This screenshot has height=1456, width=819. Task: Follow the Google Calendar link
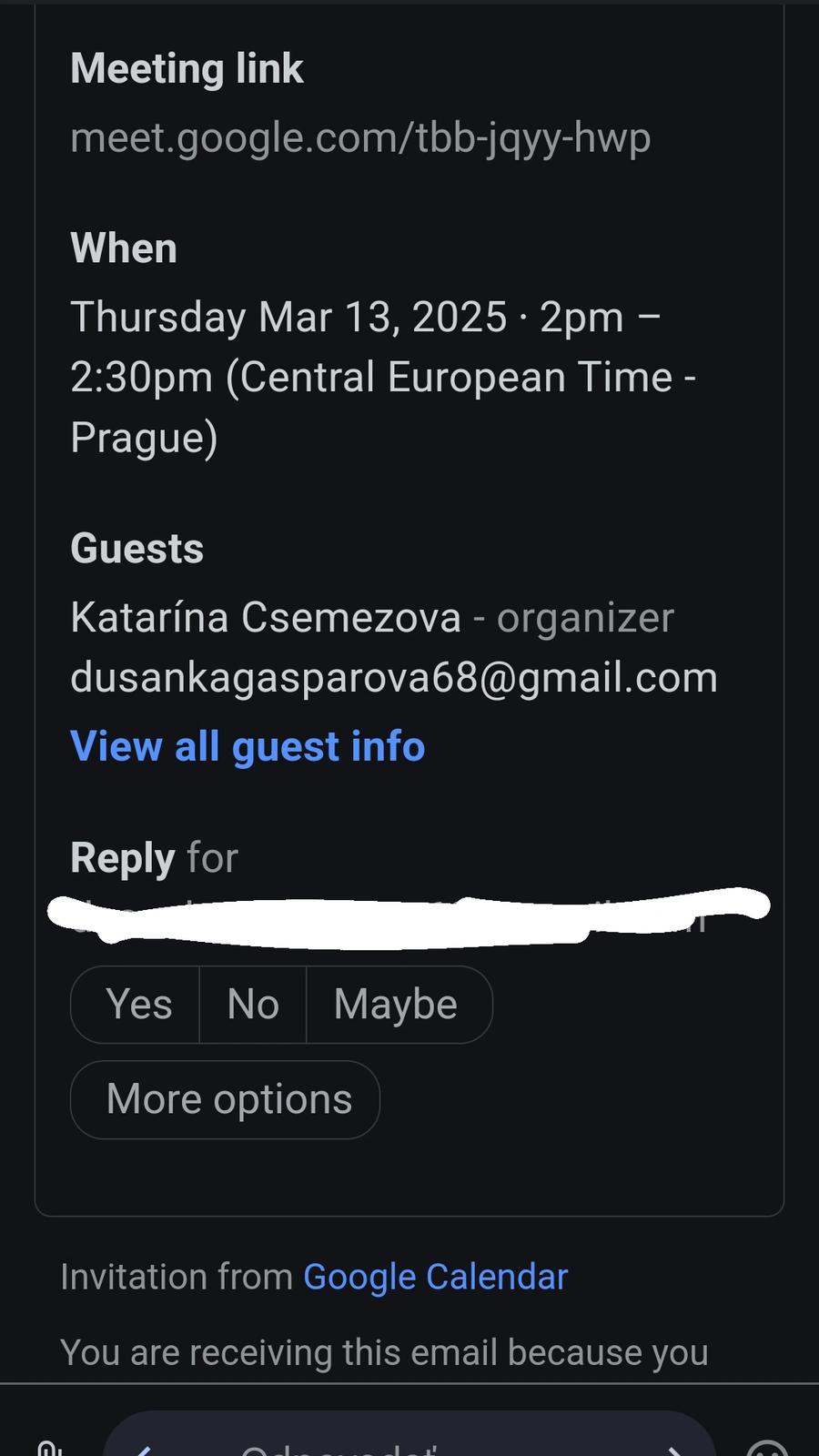(x=435, y=1277)
